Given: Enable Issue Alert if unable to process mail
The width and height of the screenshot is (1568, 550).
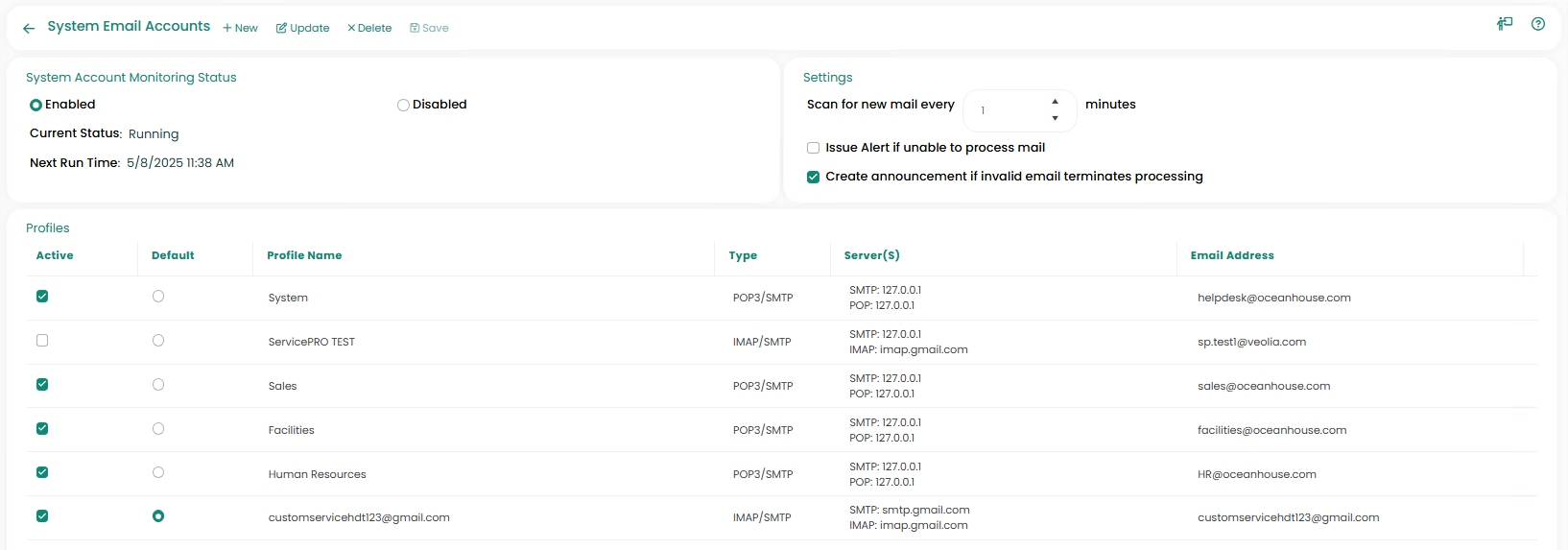Looking at the screenshot, I should coord(813,148).
